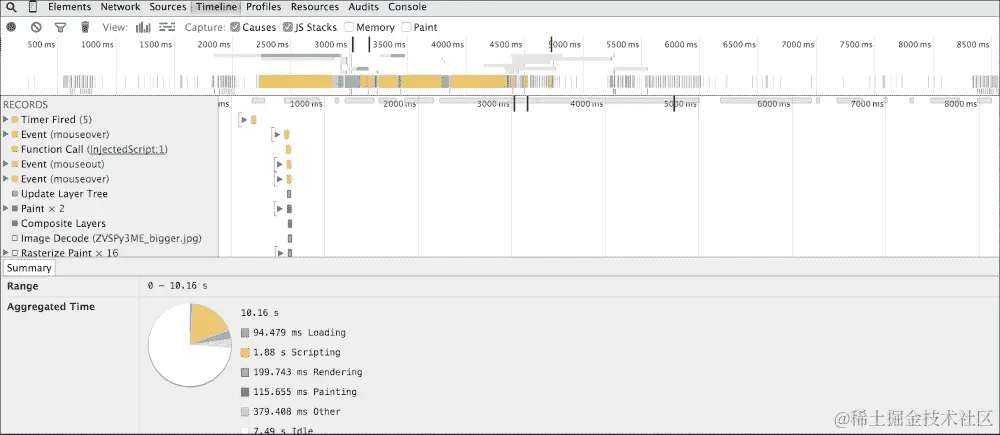This screenshot has width=1000, height=435.
Task: Select the Composite Layers record
Action: tap(109, 223)
